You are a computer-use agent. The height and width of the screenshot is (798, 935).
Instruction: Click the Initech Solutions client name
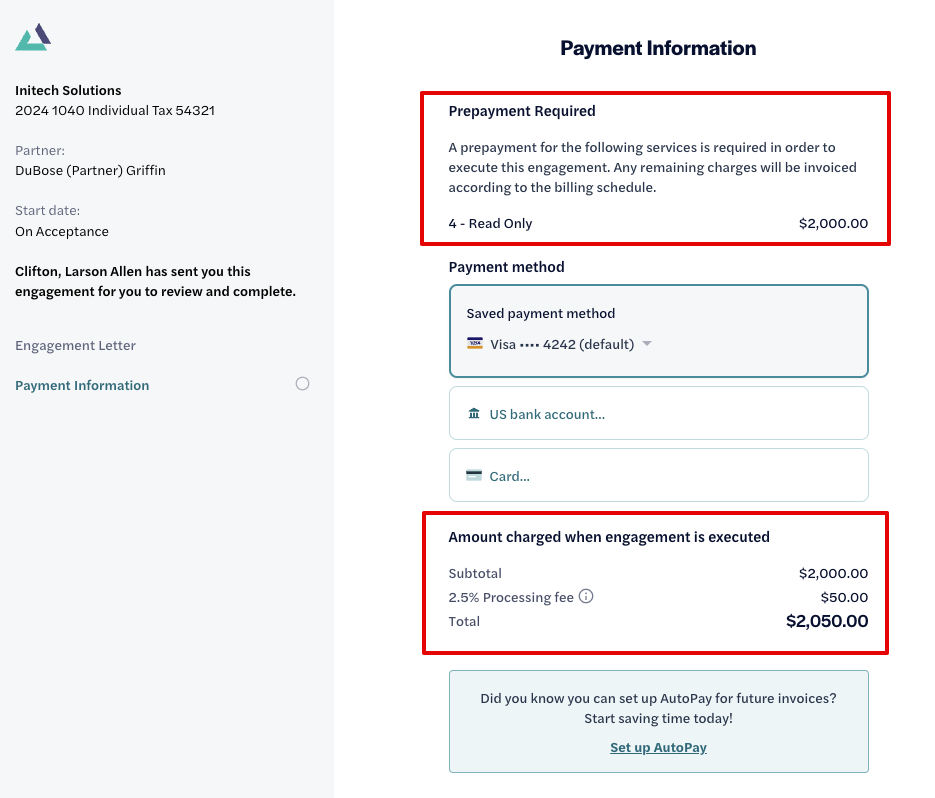click(x=68, y=91)
